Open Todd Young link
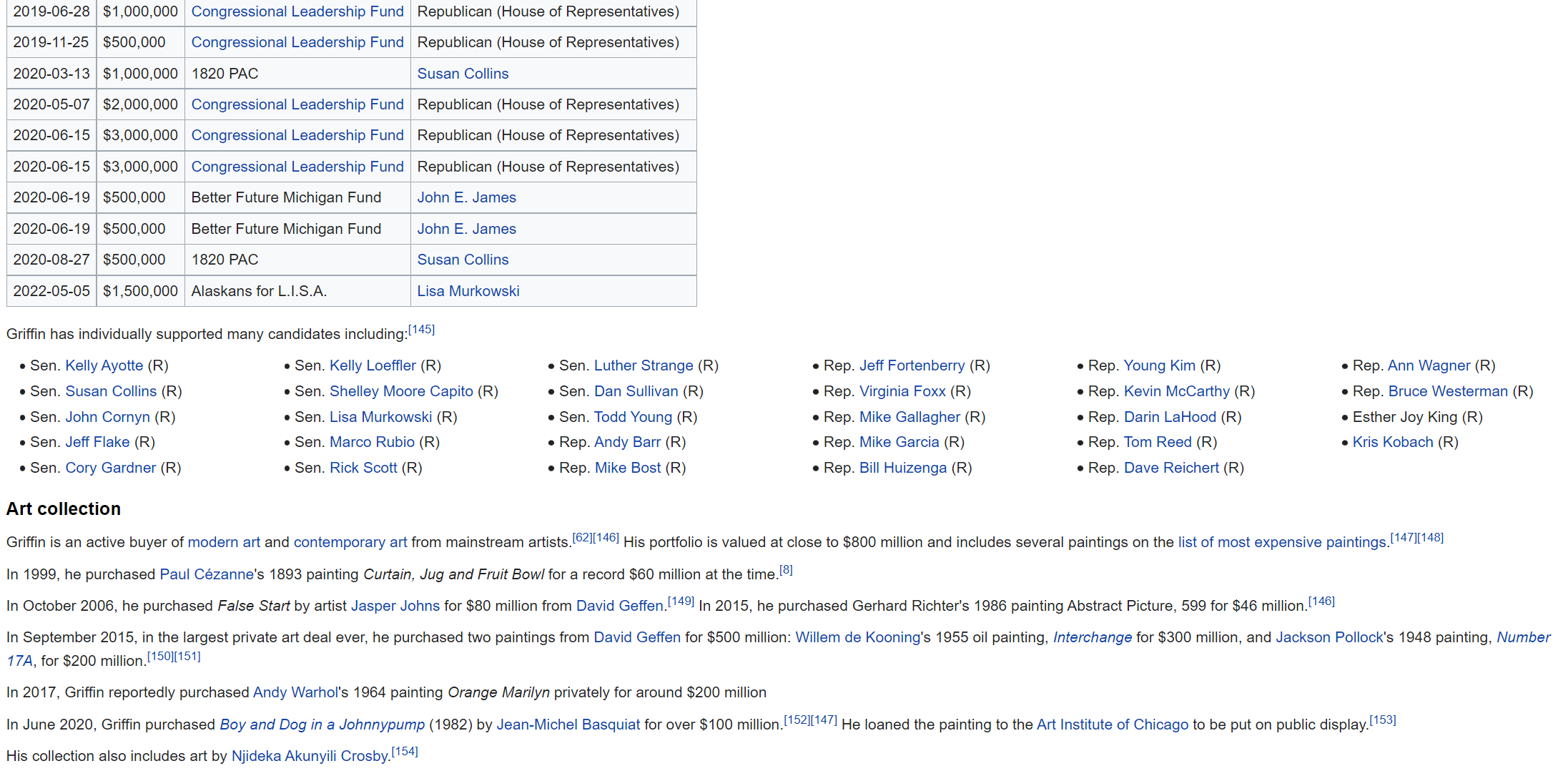 point(633,417)
